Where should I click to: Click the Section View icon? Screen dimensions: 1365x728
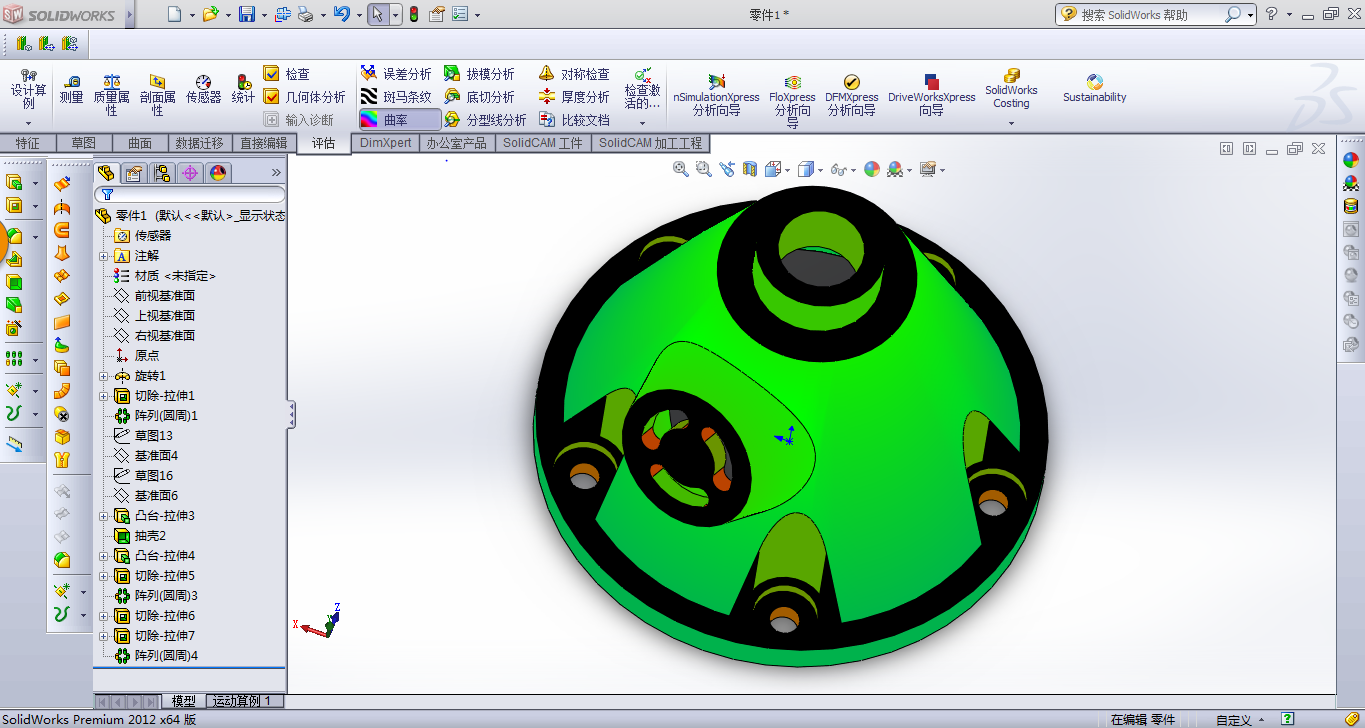(x=750, y=170)
